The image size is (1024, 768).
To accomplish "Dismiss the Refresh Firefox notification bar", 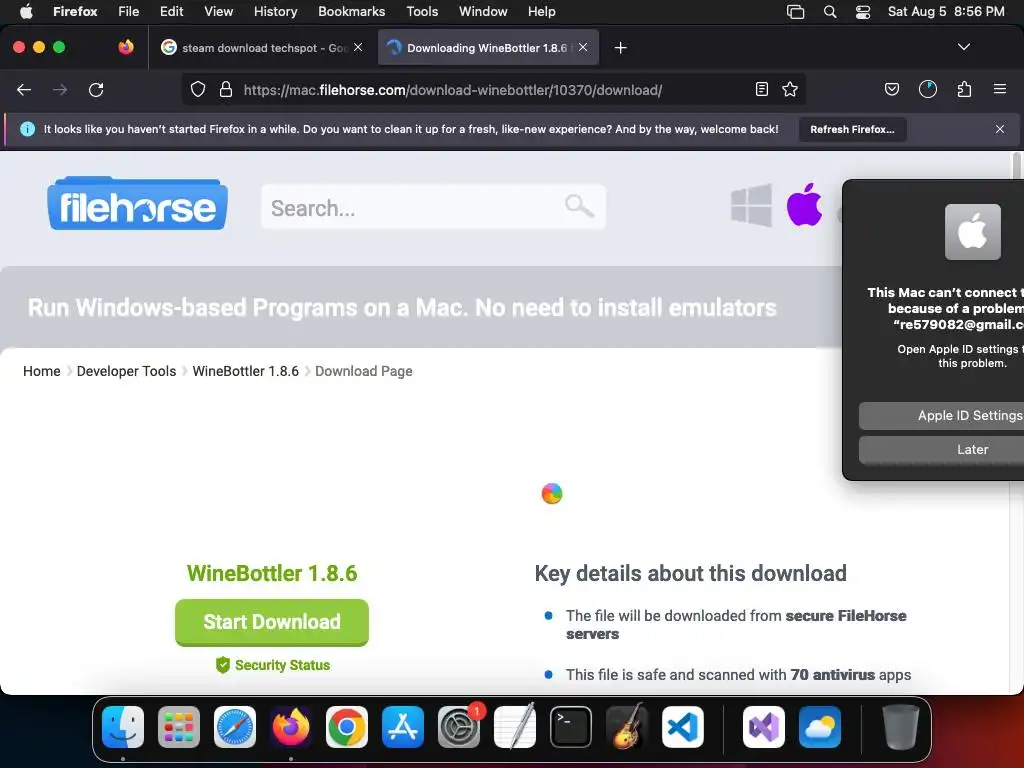I will coord(1000,129).
